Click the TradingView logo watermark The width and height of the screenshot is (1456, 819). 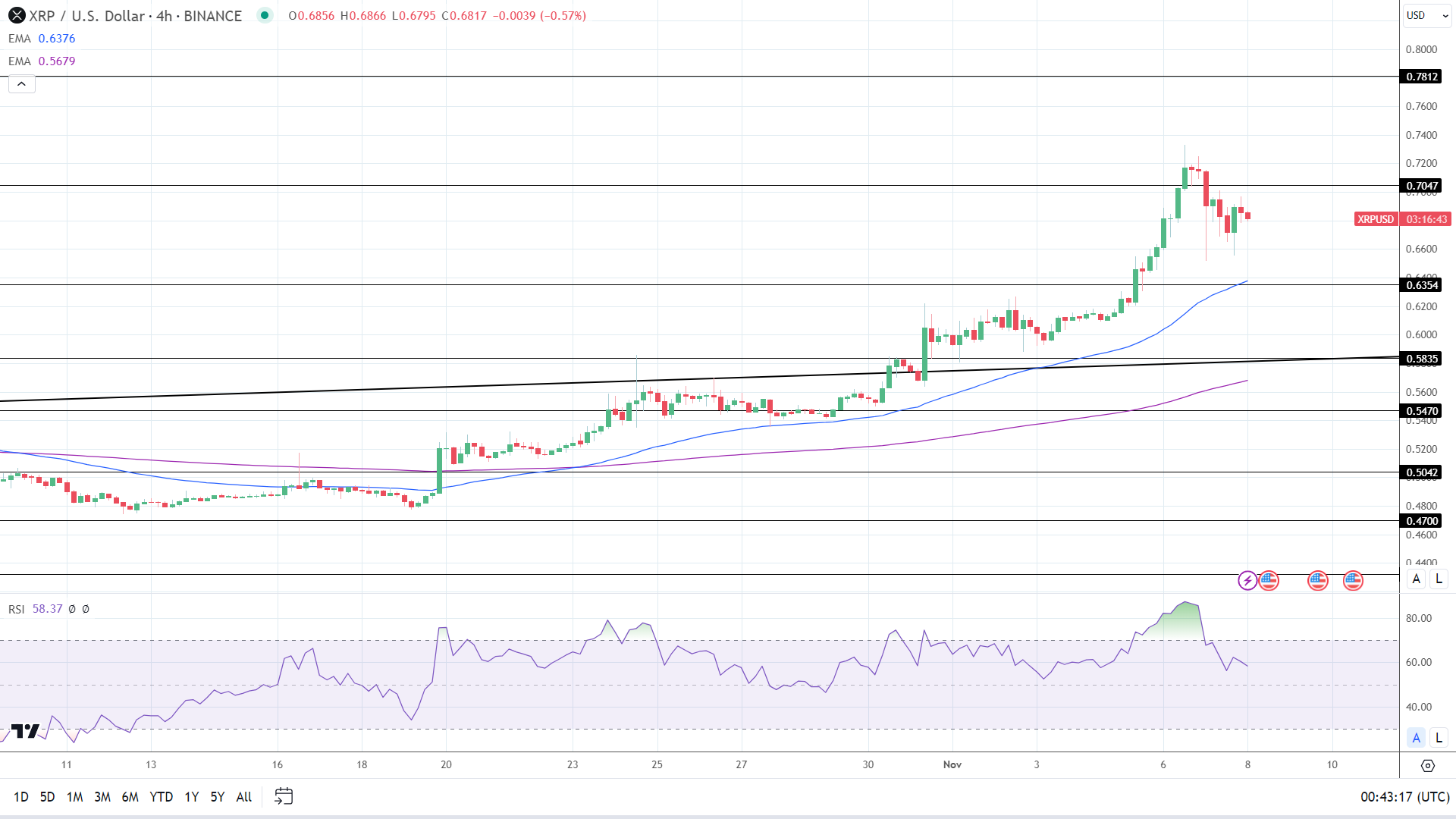pos(25,731)
